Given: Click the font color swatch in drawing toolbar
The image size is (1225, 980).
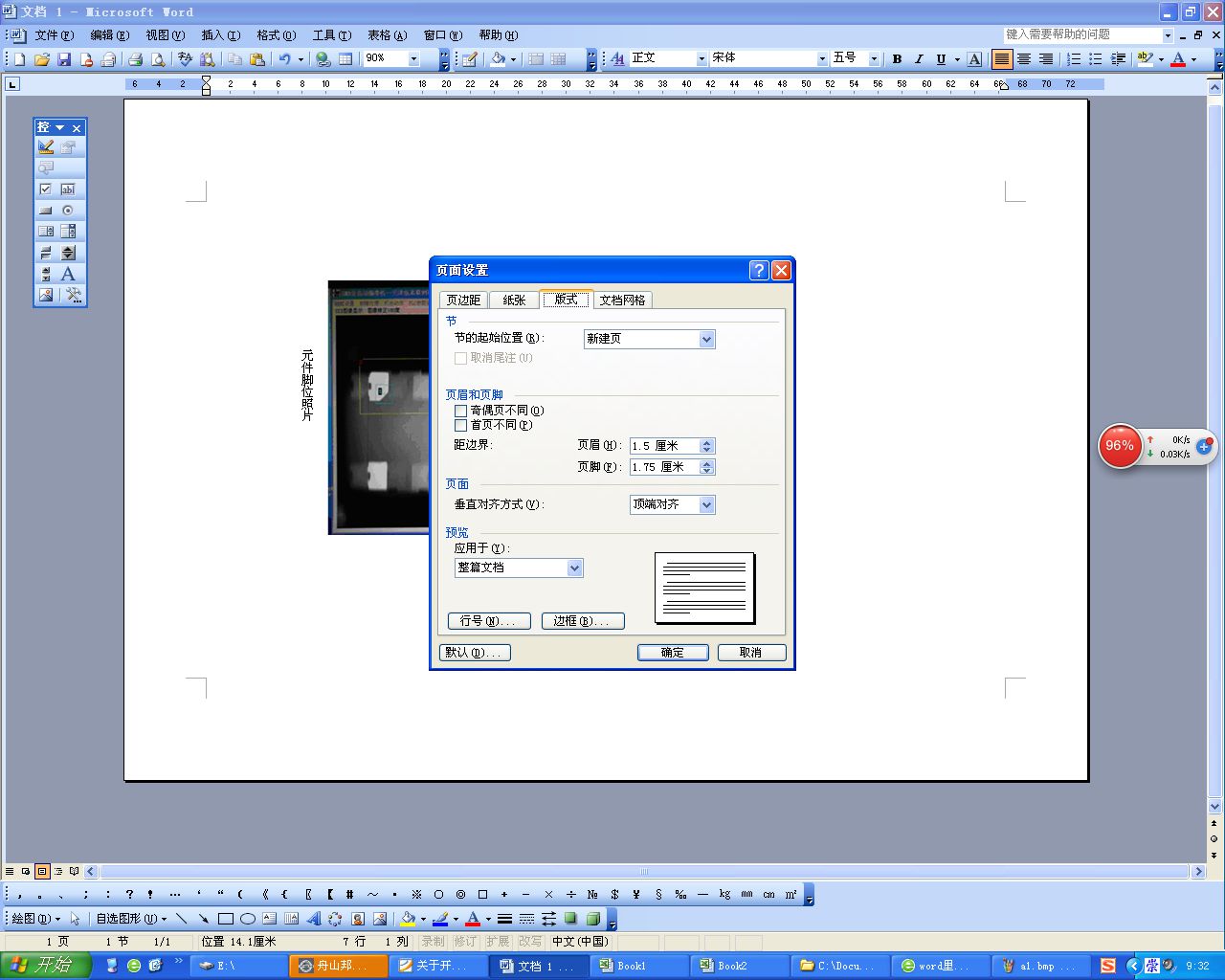Looking at the screenshot, I should (x=473, y=919).
